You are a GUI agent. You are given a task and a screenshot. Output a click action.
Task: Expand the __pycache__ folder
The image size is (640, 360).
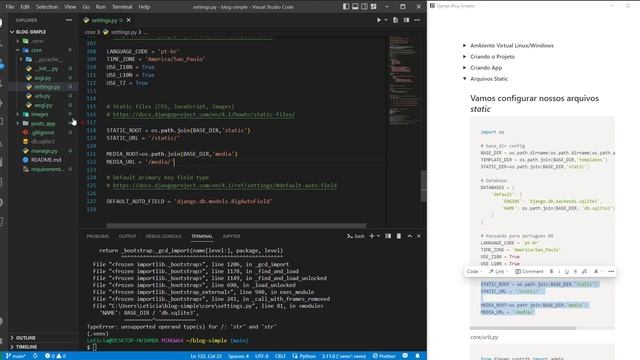21,60
